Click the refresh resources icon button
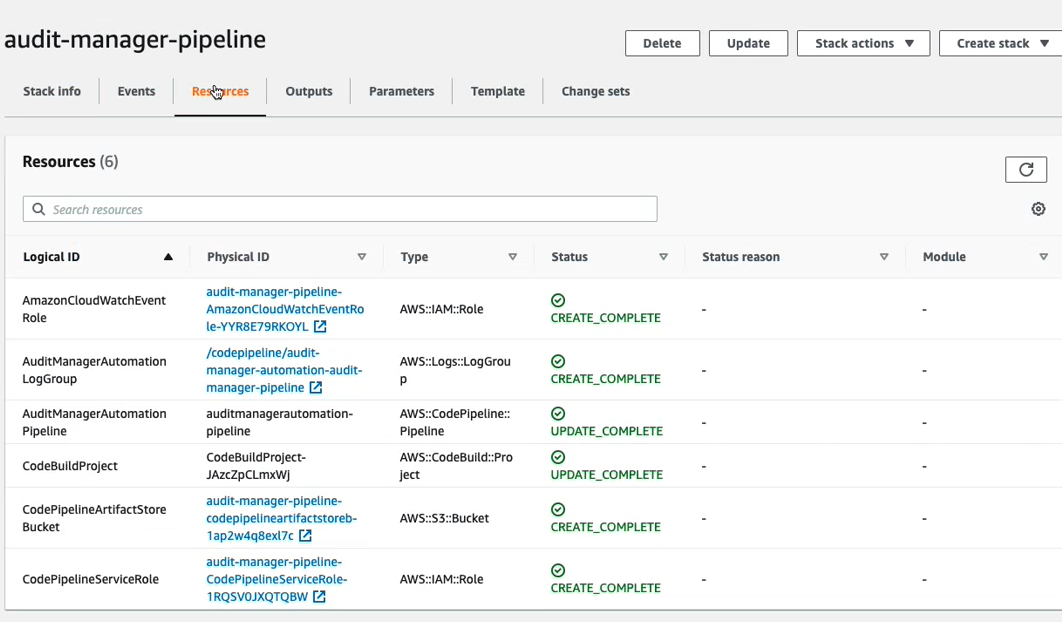The width and height of the screenshot is (1062, 622). (1025, 169)
